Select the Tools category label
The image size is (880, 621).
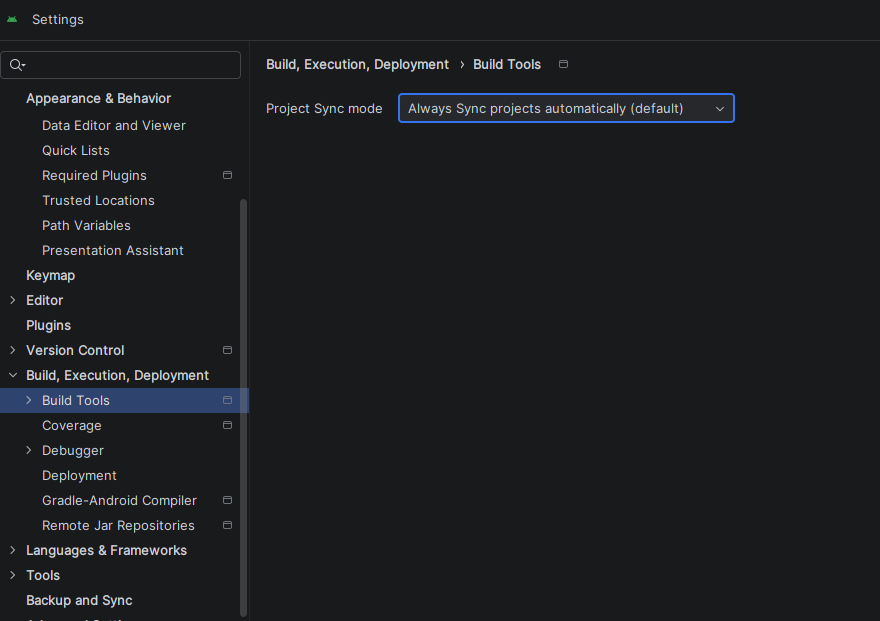pyautogui.click(x=43, y=575)
